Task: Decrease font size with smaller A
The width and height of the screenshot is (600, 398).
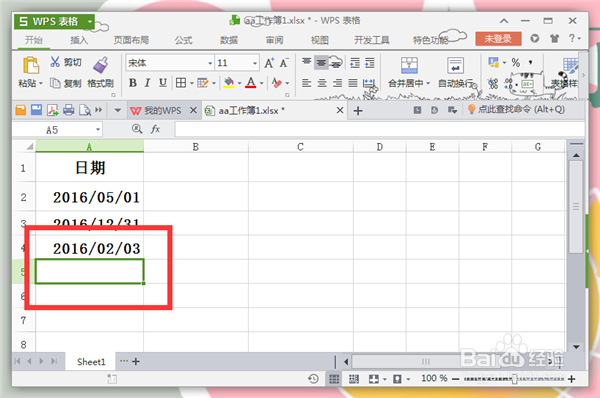Action: [284, 63]
